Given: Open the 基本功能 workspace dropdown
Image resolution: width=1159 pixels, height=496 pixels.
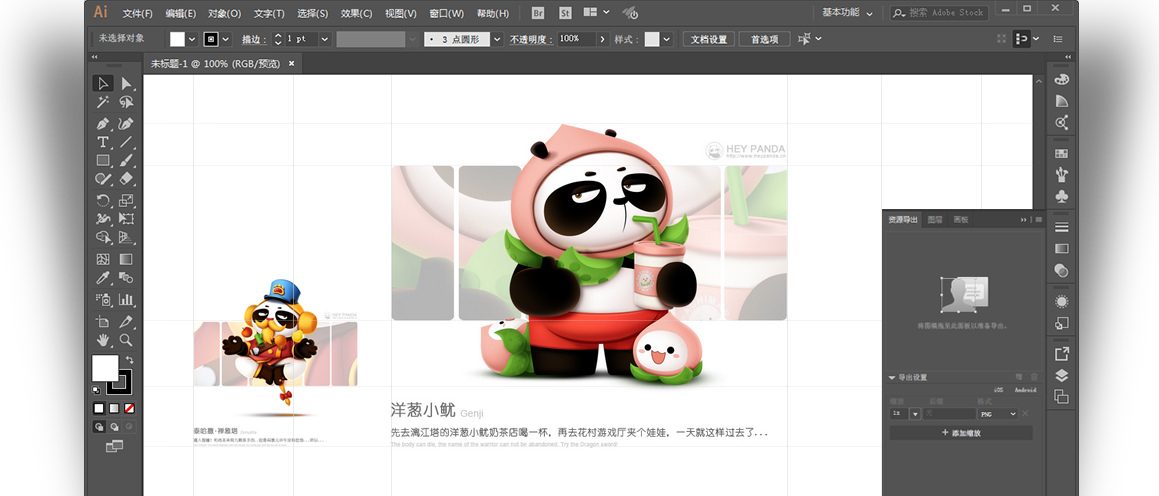Looking at the screenshot, I should (847, 13).
